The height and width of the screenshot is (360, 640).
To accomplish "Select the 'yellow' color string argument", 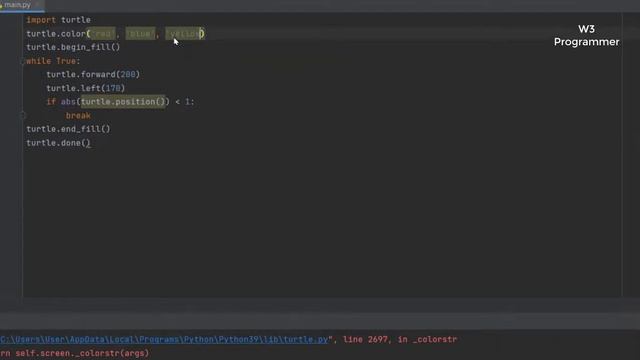I will [x=183, y=34].
